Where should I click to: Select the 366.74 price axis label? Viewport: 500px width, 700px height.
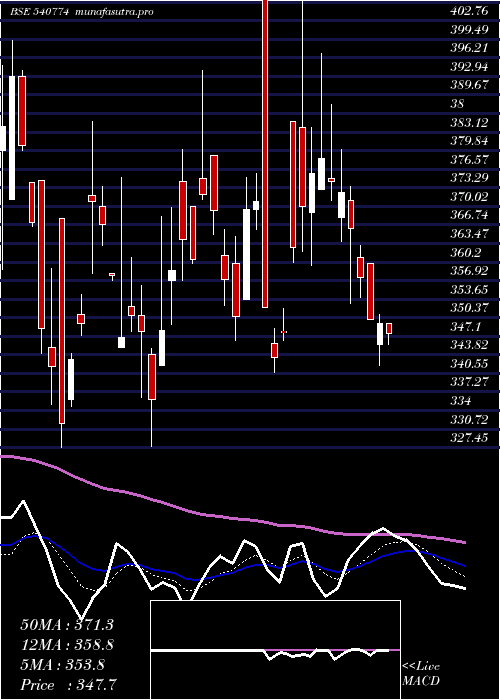point(469,216)
